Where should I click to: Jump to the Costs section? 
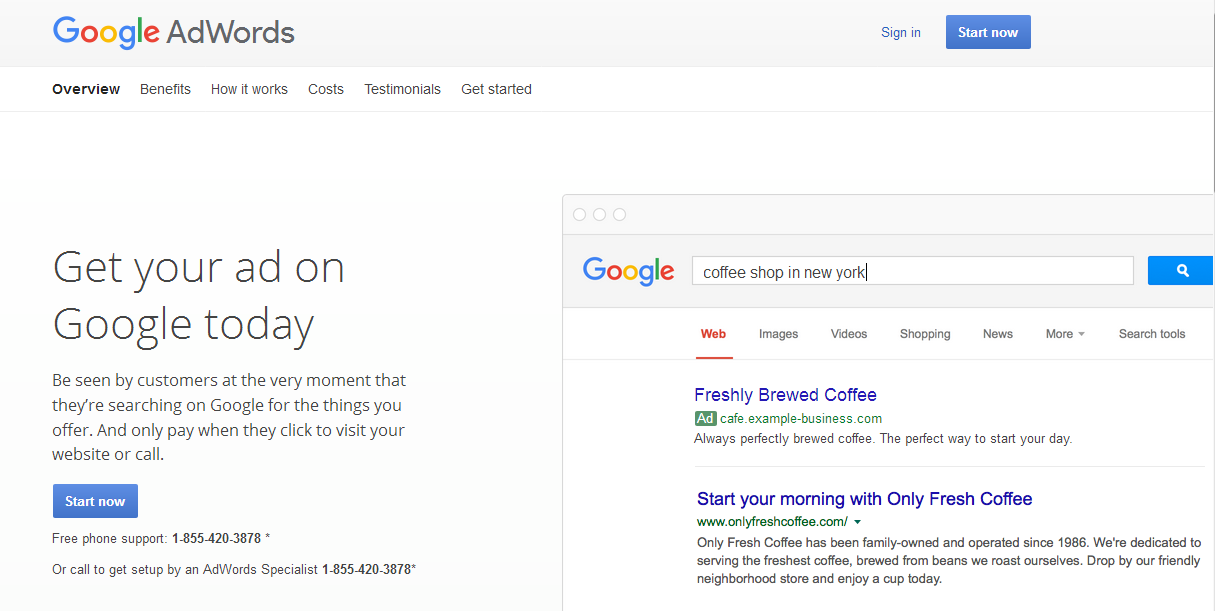(326, 89)
